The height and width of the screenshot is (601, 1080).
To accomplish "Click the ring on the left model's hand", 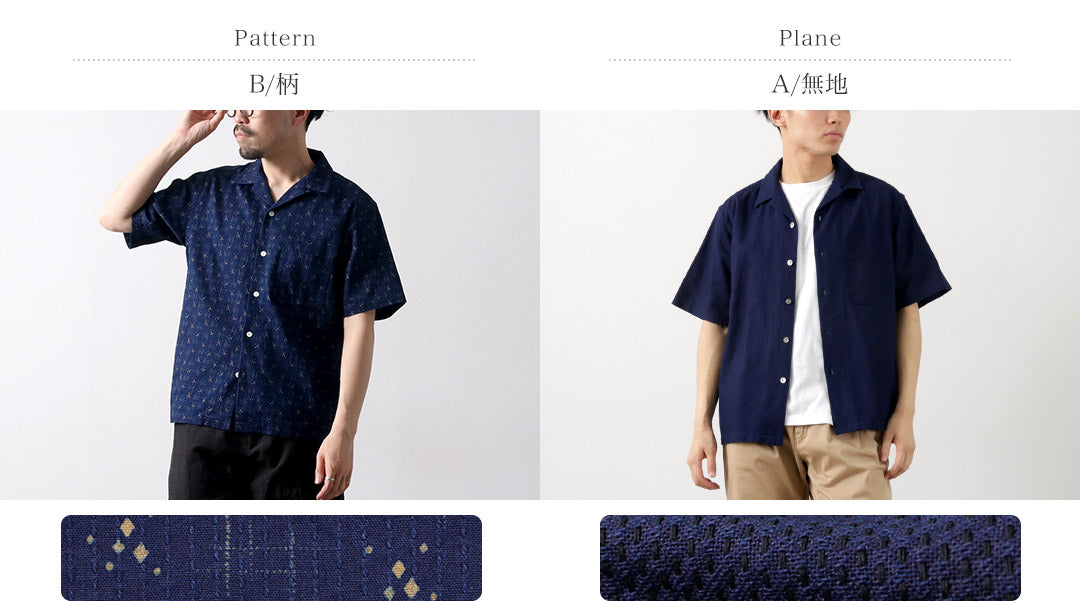I will [x=330, y=478].
